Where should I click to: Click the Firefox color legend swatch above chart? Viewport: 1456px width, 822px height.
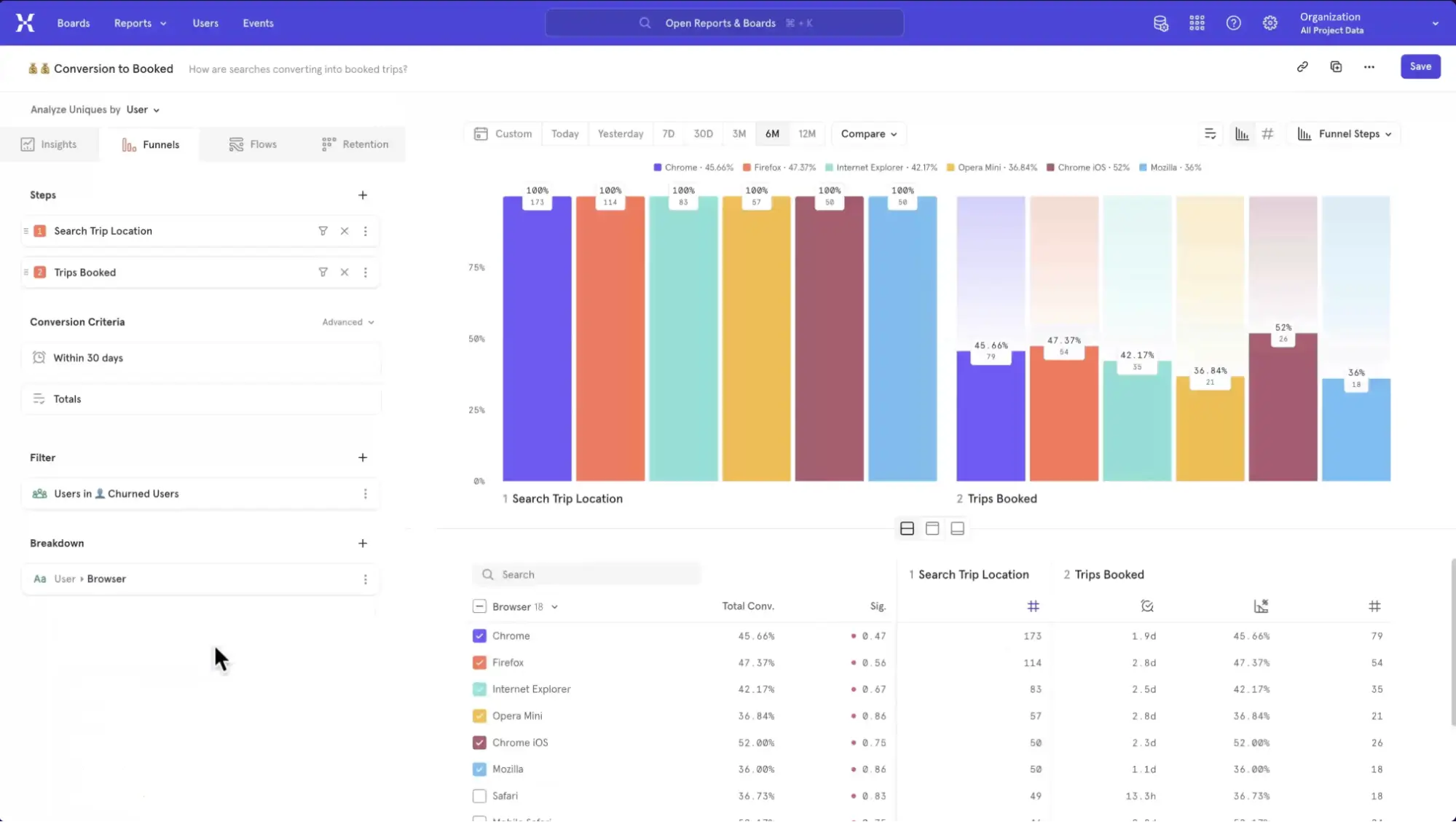click(x=746, y=167)
